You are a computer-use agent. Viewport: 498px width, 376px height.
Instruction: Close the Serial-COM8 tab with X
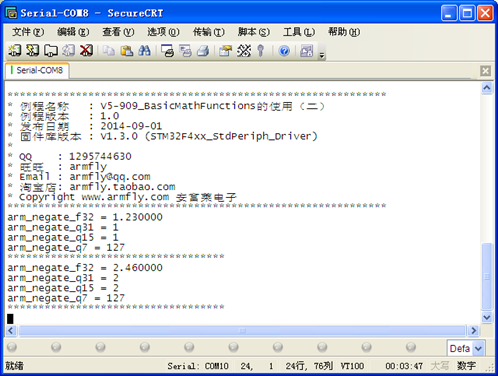485,71
